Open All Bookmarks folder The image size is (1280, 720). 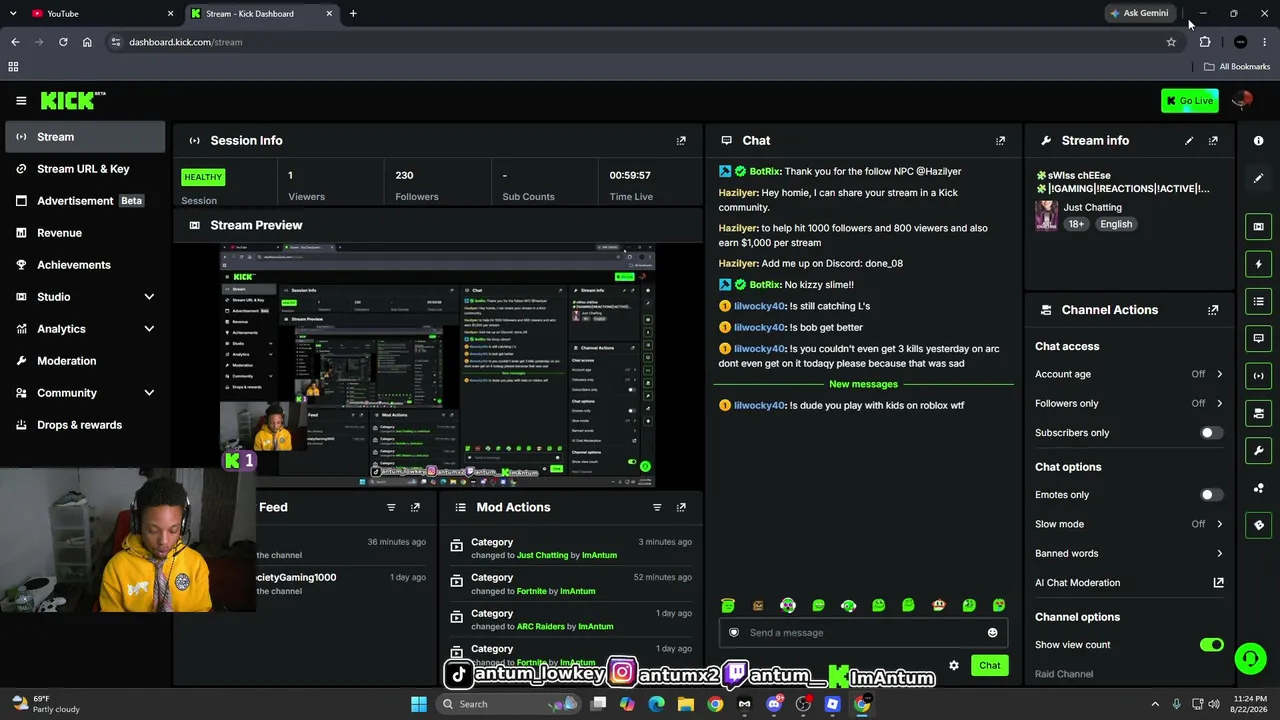(x=1237, y=67)
